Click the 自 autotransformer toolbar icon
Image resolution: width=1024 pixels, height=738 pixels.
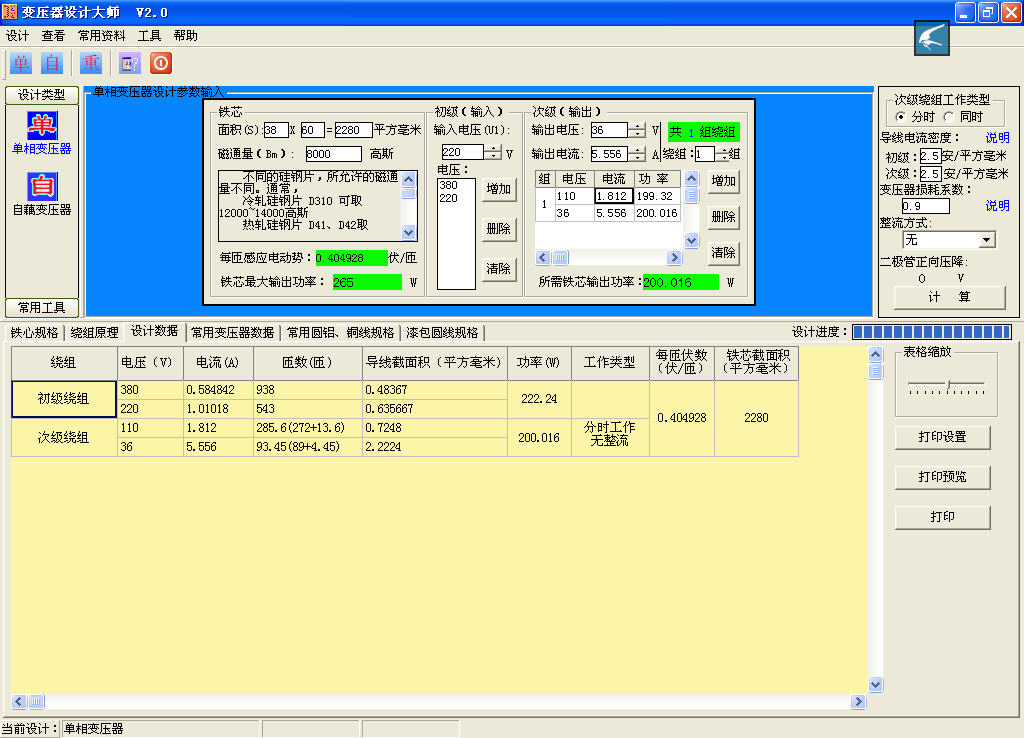[x=52, y=63]
